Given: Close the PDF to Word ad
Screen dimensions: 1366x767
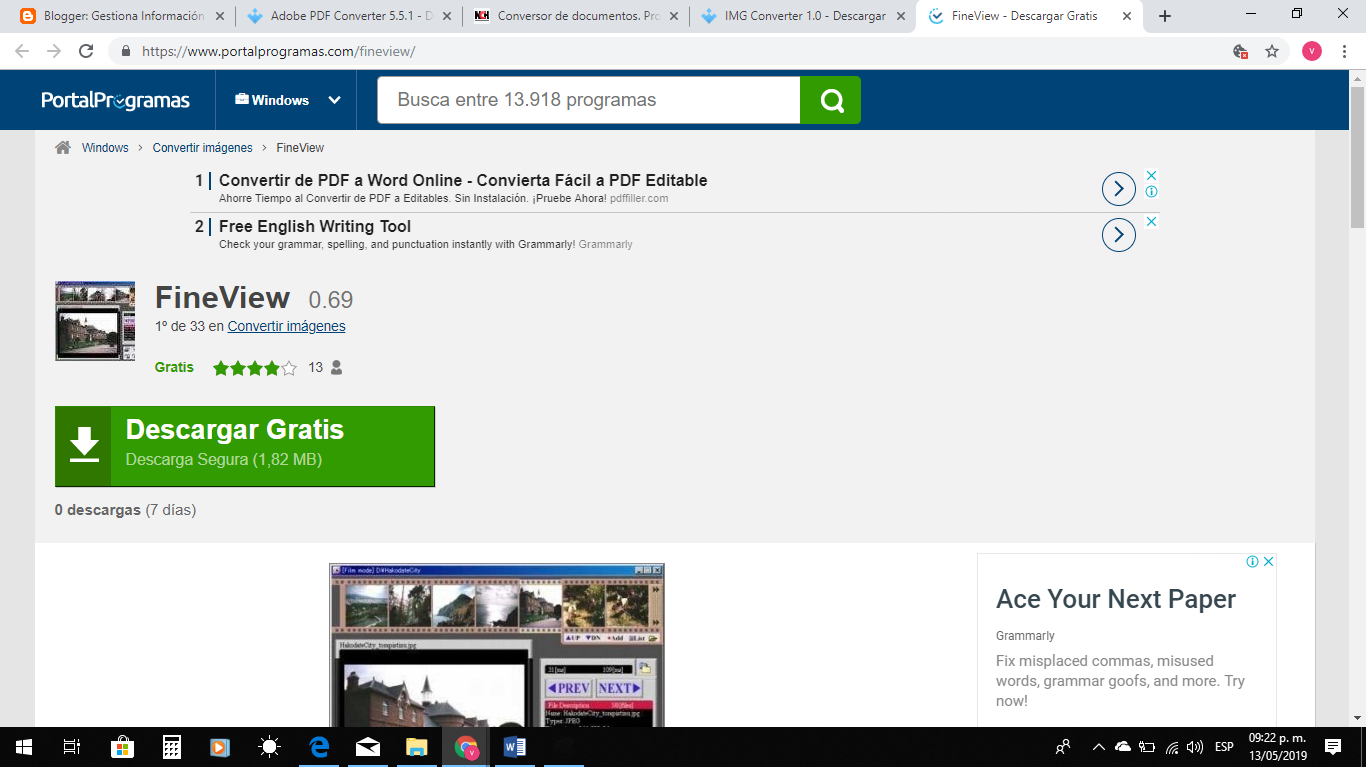Looking at the screenshot, I should click(1151, 175).
